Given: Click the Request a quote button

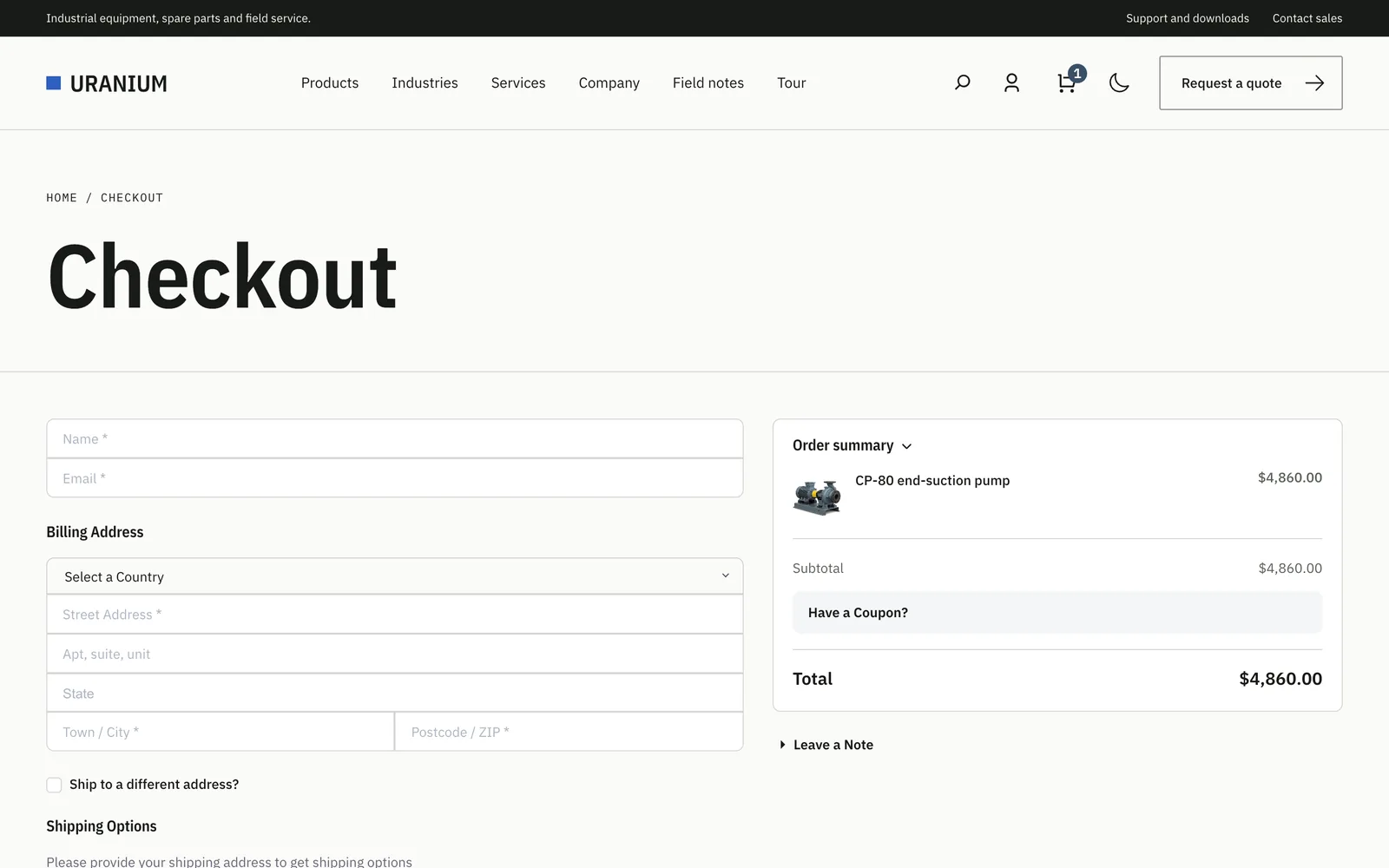Looking at the screenshot, I should 1251,83.
